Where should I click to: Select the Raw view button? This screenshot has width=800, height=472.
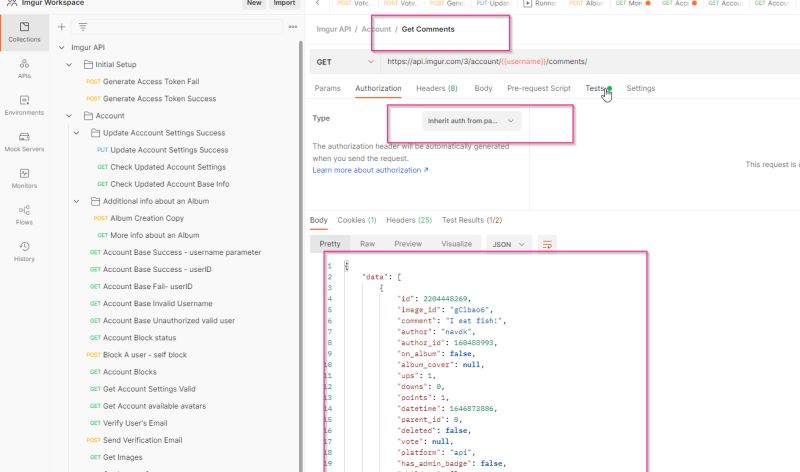point(367,244)
